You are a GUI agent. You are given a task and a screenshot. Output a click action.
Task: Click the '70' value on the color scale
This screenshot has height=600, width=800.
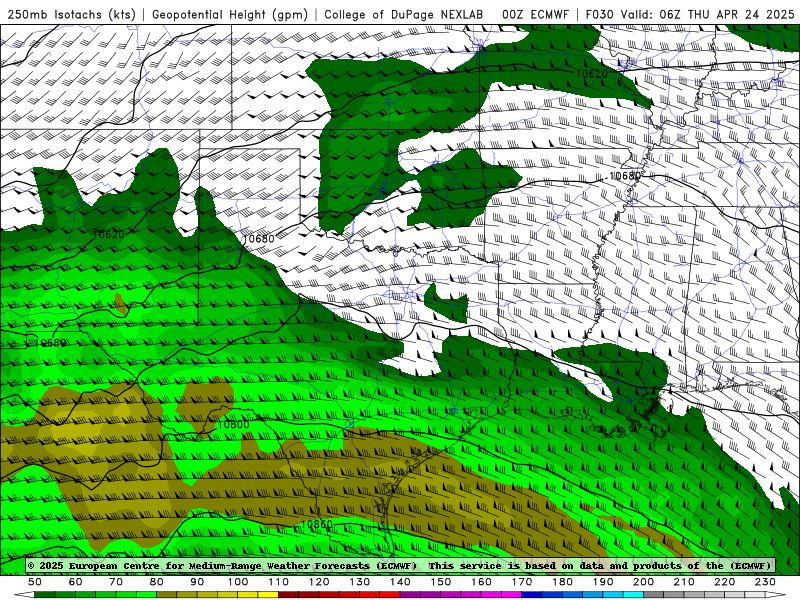coord(116,582)
